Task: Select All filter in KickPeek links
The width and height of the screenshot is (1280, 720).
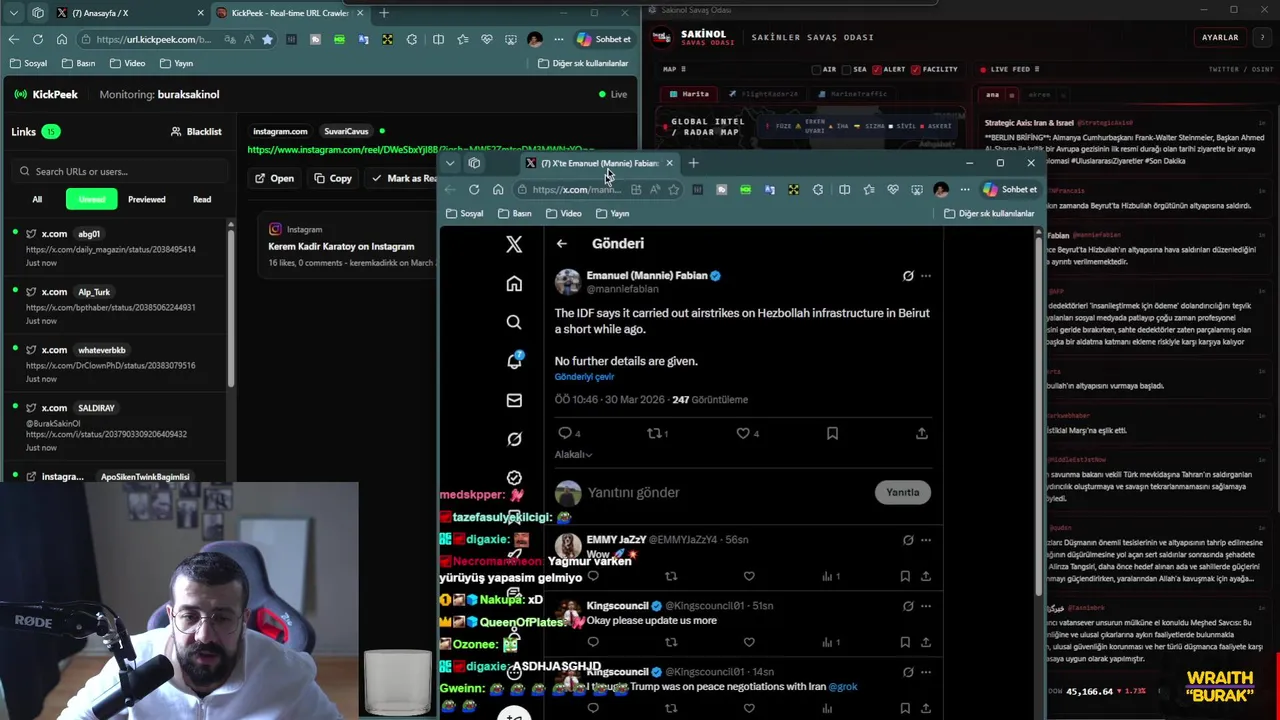Action: tap(37, 199)
